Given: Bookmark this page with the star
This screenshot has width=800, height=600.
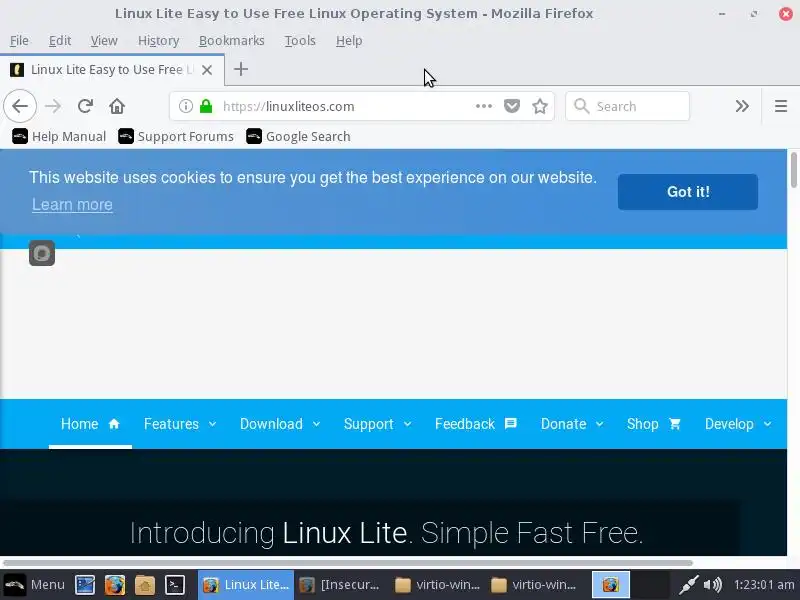Looking at the screenshot, I should pyautogui.click(x=540, y=106).
